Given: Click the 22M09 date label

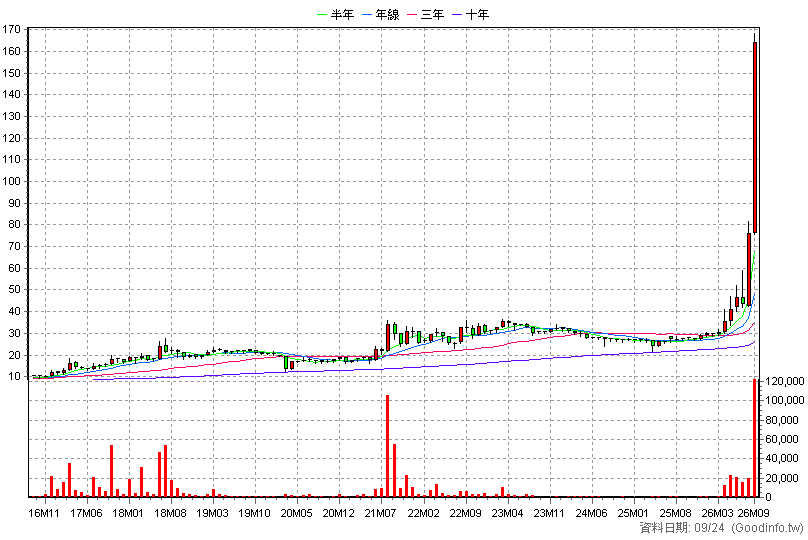Looking at the screenshot, I should tap(465, 513).
